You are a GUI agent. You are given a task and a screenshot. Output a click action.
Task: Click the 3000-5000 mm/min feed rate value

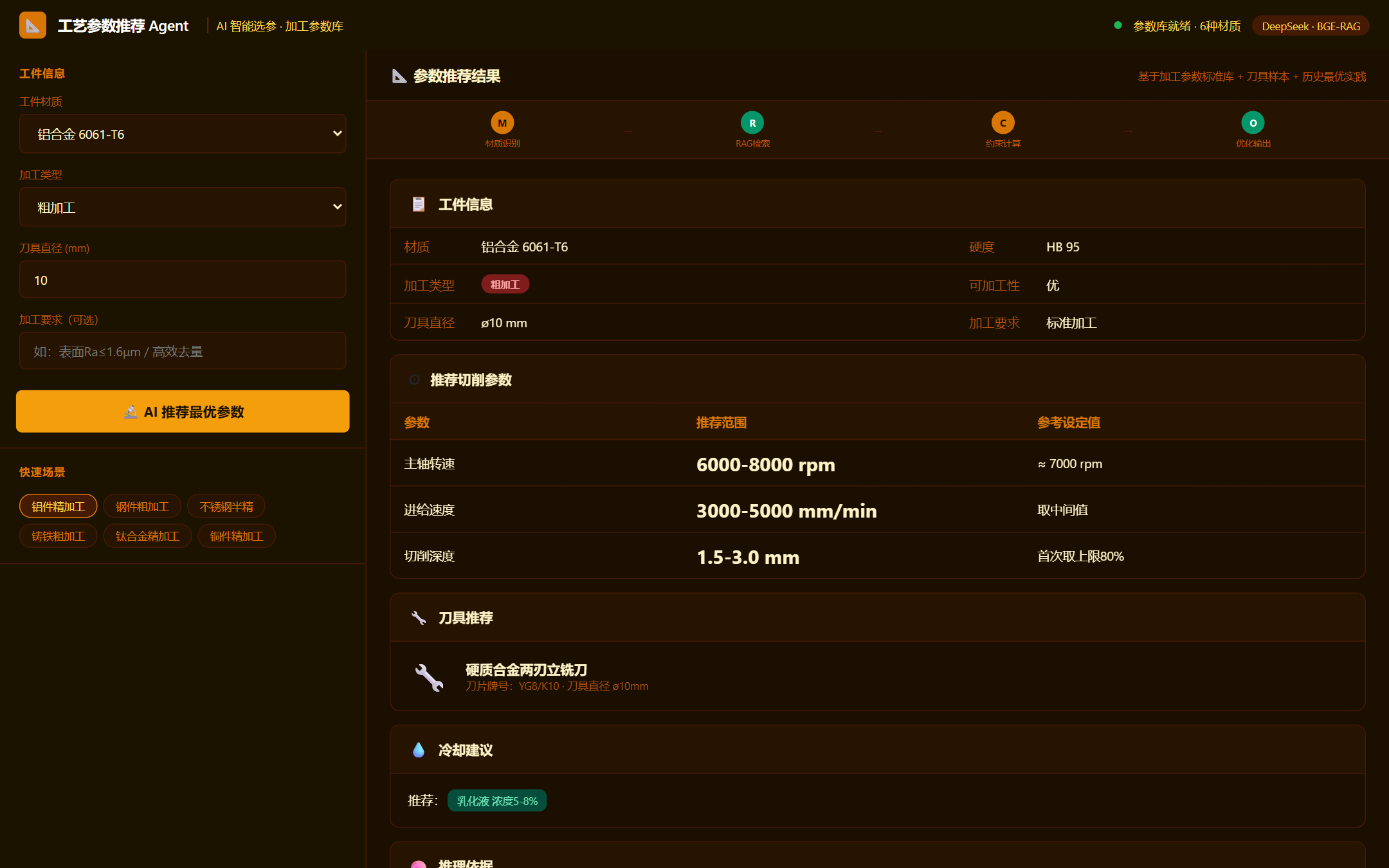786,511
